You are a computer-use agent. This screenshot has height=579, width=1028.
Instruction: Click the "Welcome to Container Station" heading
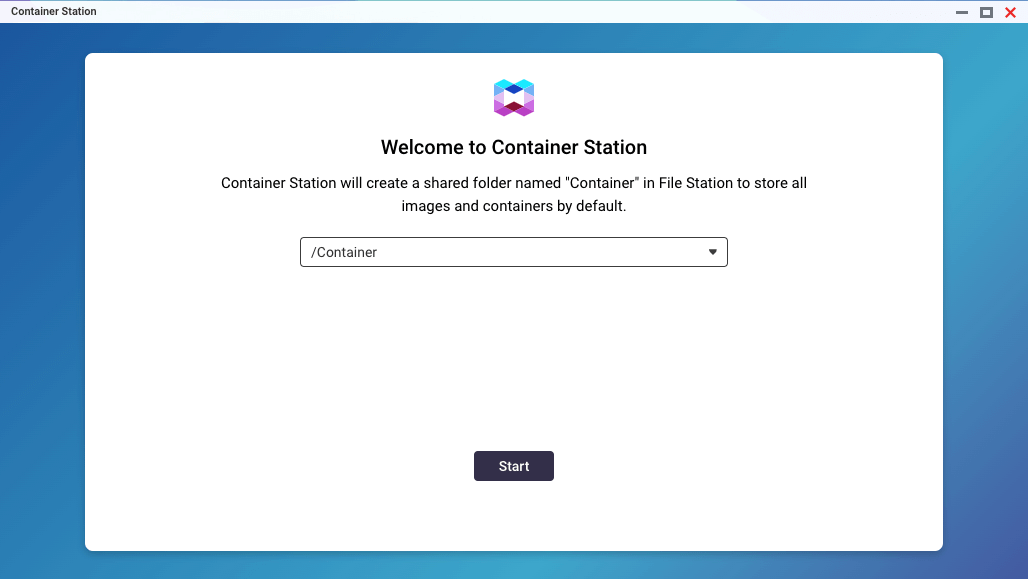click(x=513, y=148)
